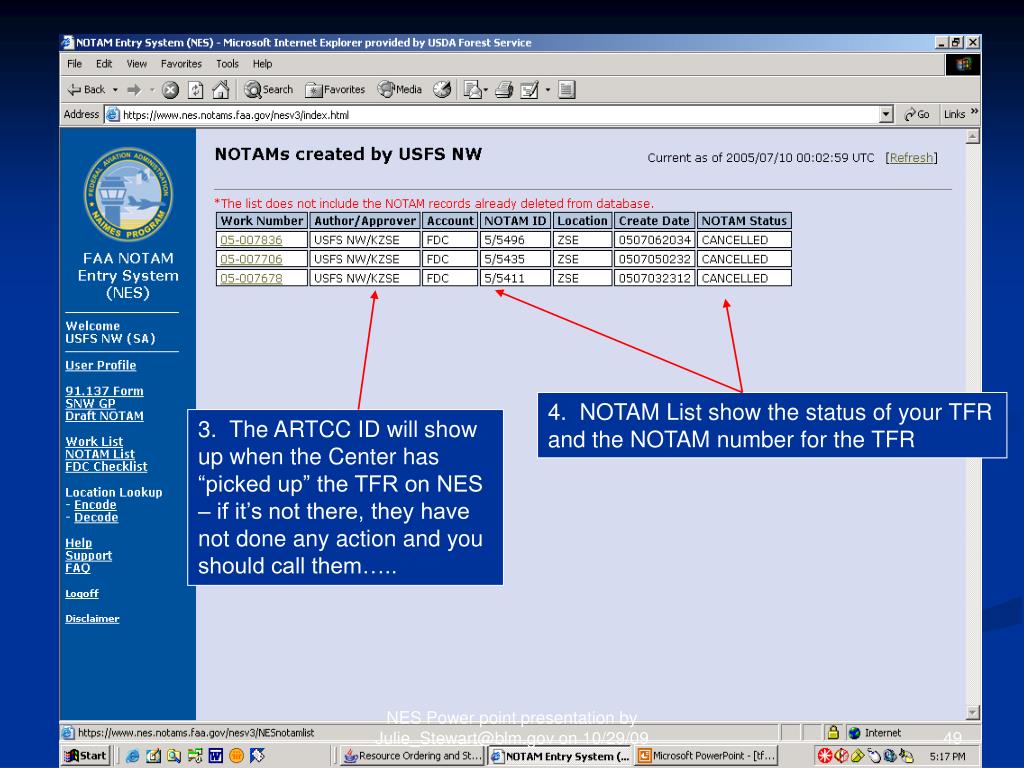
Task: Open the Tools menu
Action: (227, 64)
